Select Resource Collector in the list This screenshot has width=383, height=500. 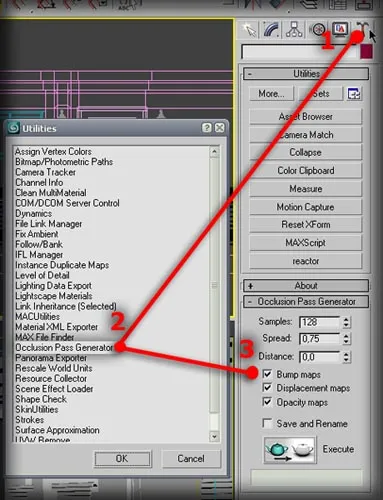[51, 379]
